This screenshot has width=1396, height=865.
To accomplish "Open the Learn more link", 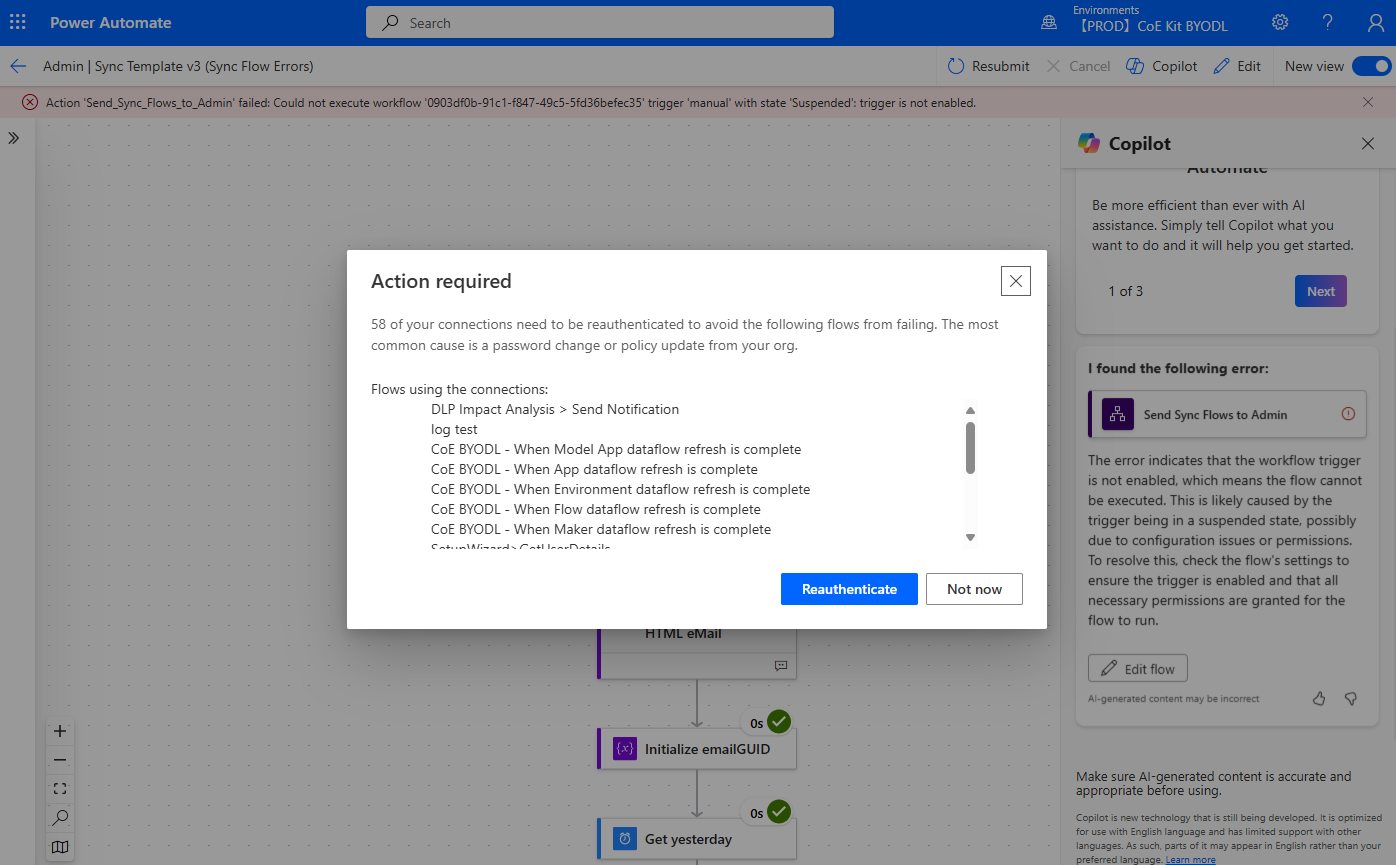I will coord(1190,860).
